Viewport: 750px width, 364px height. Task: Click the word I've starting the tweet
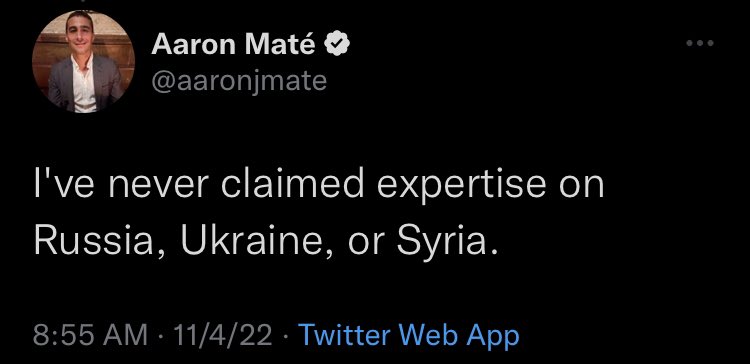point(65,185)
